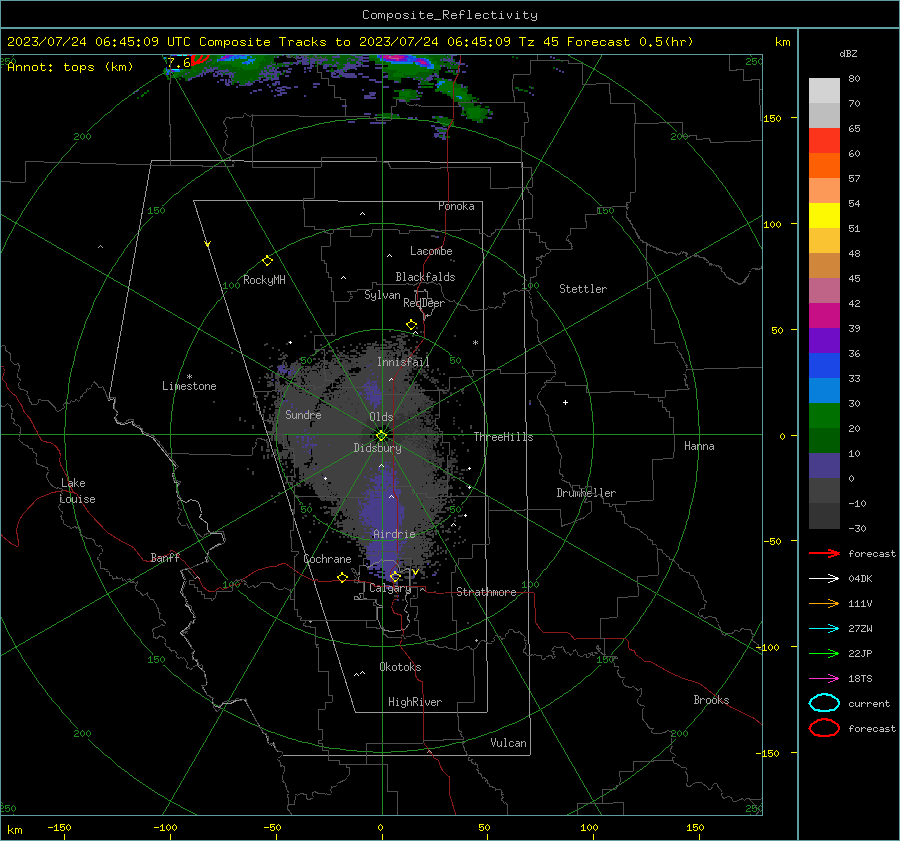Click the ThreeHills label

pos(503,437)
